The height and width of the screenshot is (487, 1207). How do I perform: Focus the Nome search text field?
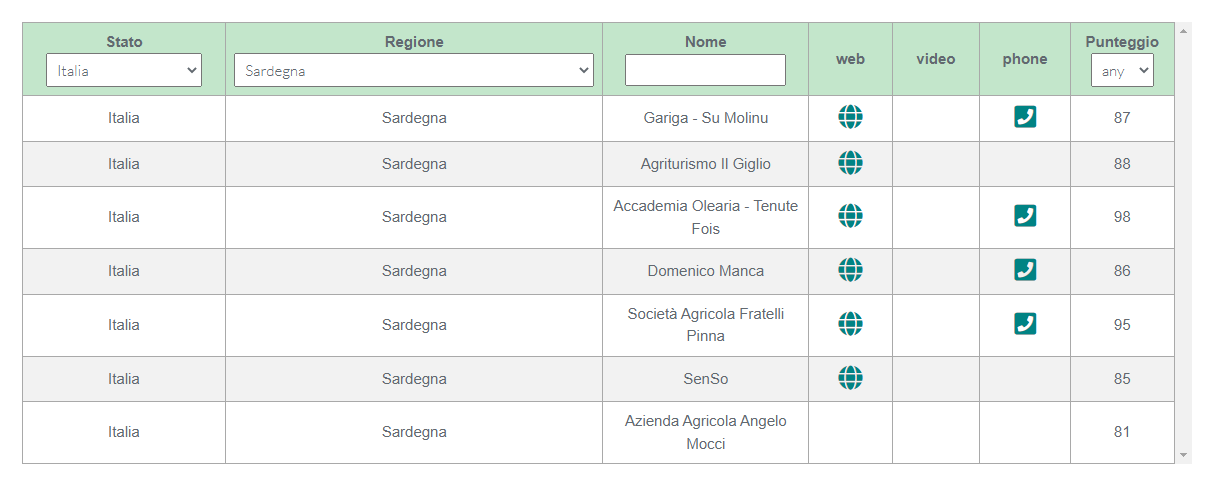click(x=705, y=70)
